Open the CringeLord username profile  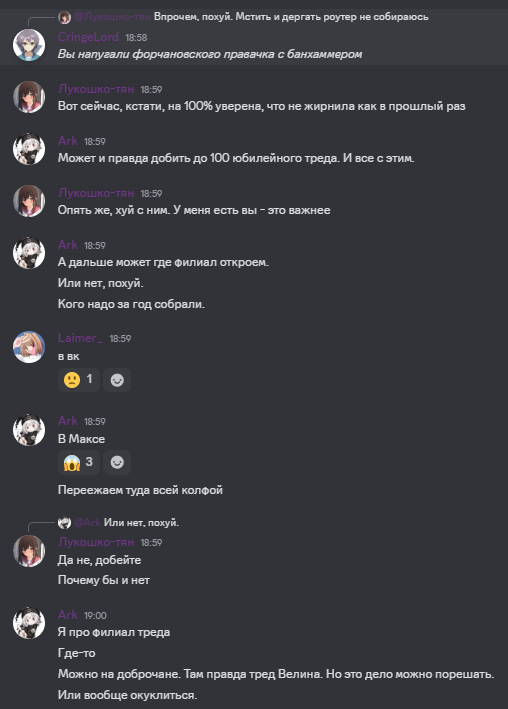point(88,37)
